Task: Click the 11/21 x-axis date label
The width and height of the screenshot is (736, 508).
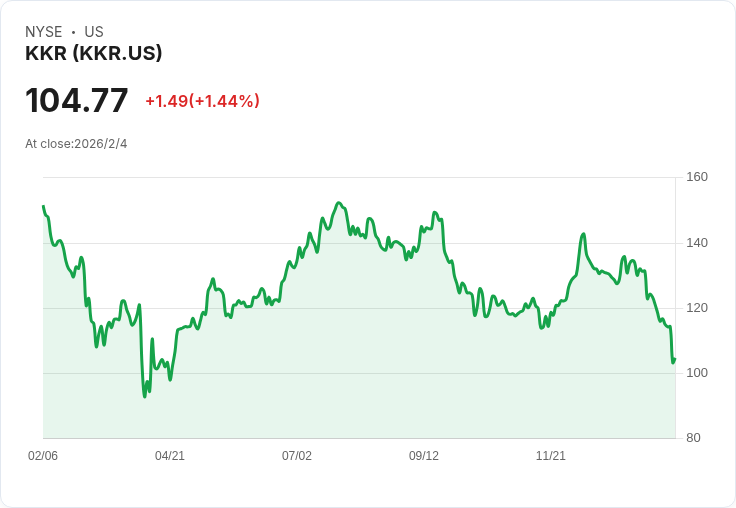Action: pos(551,455)
